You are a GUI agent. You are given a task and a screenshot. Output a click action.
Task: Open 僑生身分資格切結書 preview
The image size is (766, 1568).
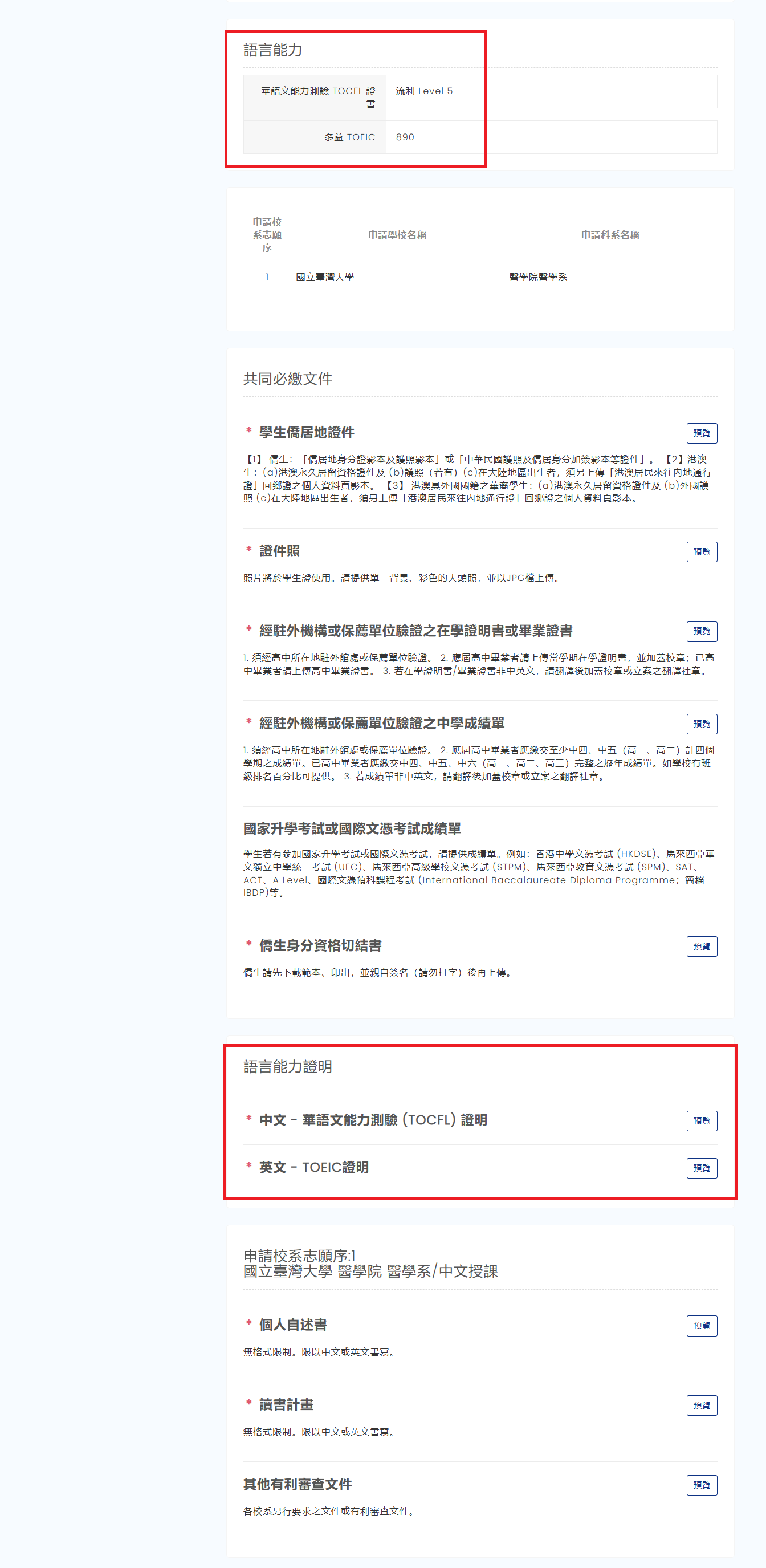[x=702, y=946]
